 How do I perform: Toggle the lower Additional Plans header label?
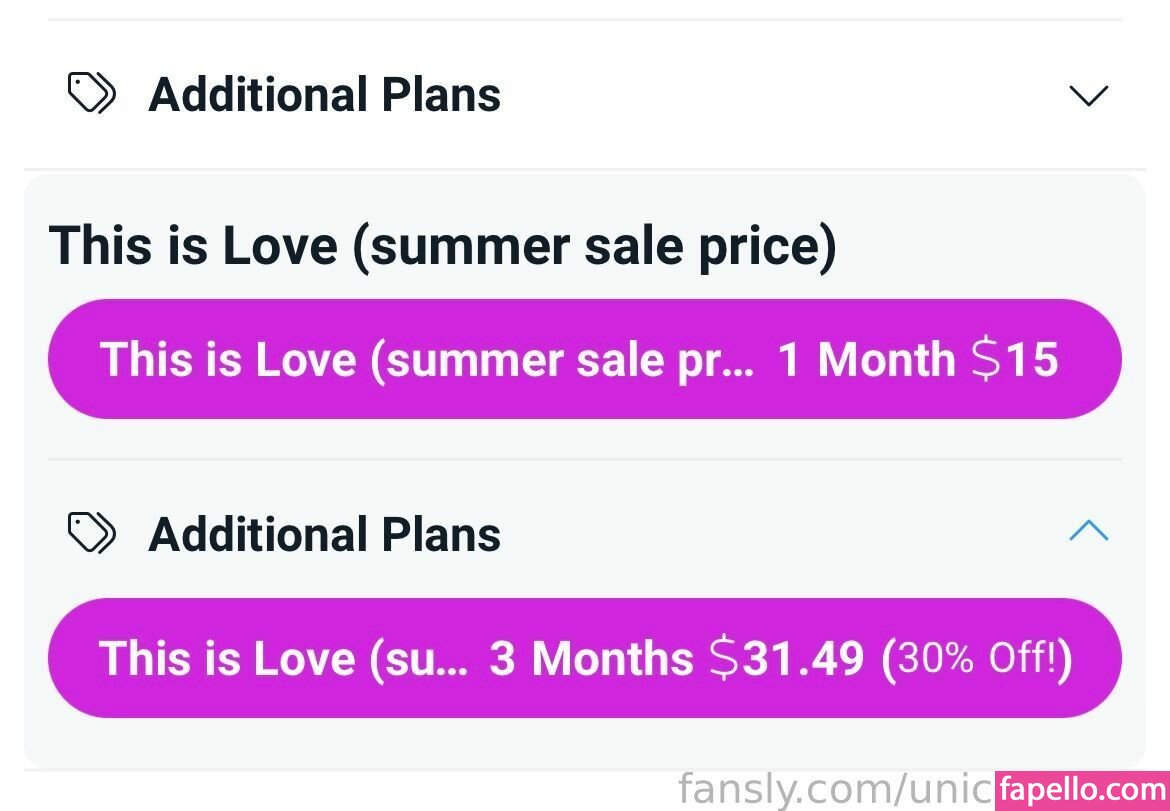pyautogui.click(x=324, y=534)
